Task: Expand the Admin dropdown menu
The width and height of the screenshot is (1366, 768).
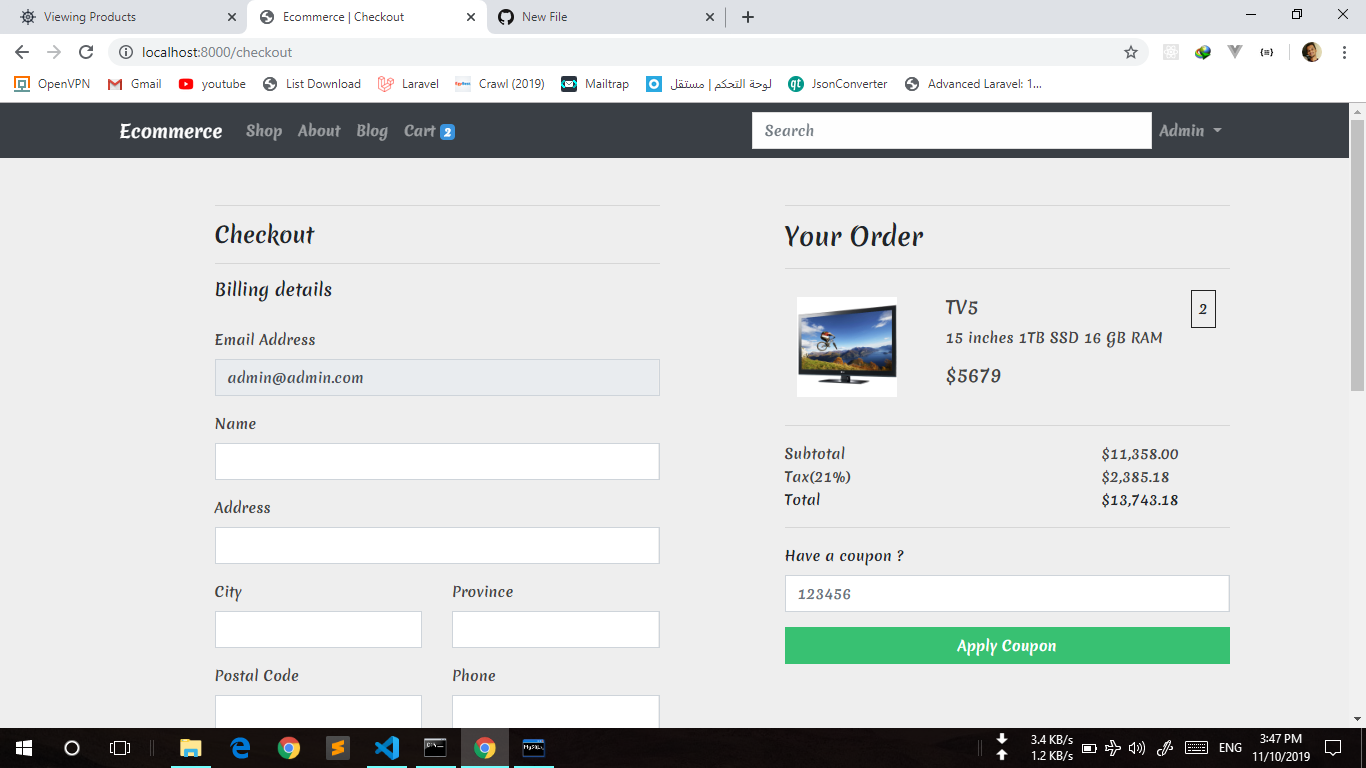Action: coord(1190,131)
